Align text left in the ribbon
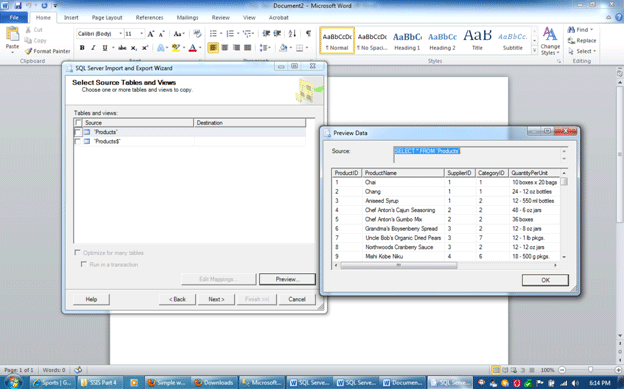The height and width of the screenshot is (389, 624). point(213,48)
